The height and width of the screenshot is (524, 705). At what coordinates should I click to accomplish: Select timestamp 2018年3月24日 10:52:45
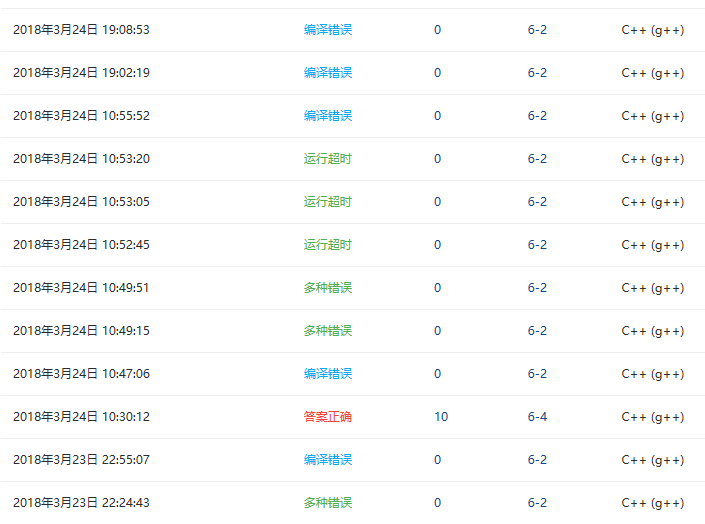click(81, 245)
